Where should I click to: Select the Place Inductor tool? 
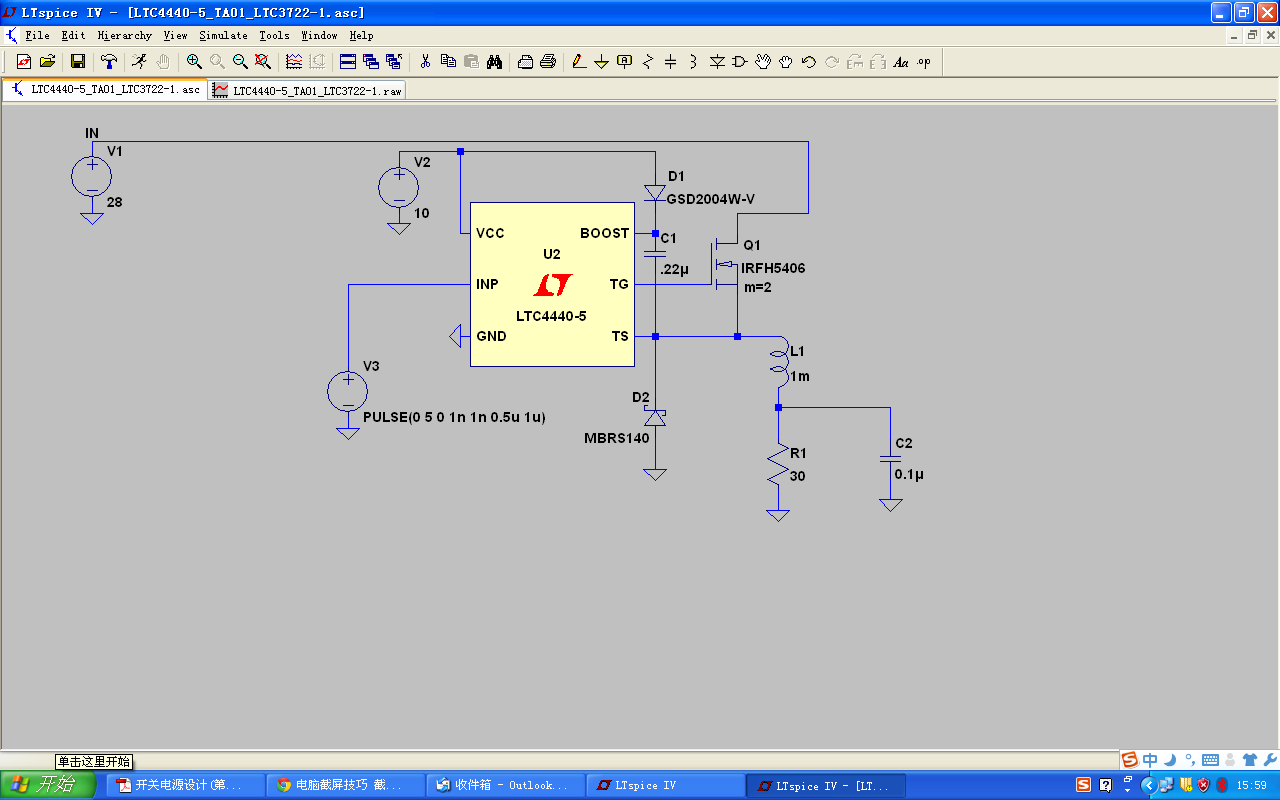coord(694,62)
